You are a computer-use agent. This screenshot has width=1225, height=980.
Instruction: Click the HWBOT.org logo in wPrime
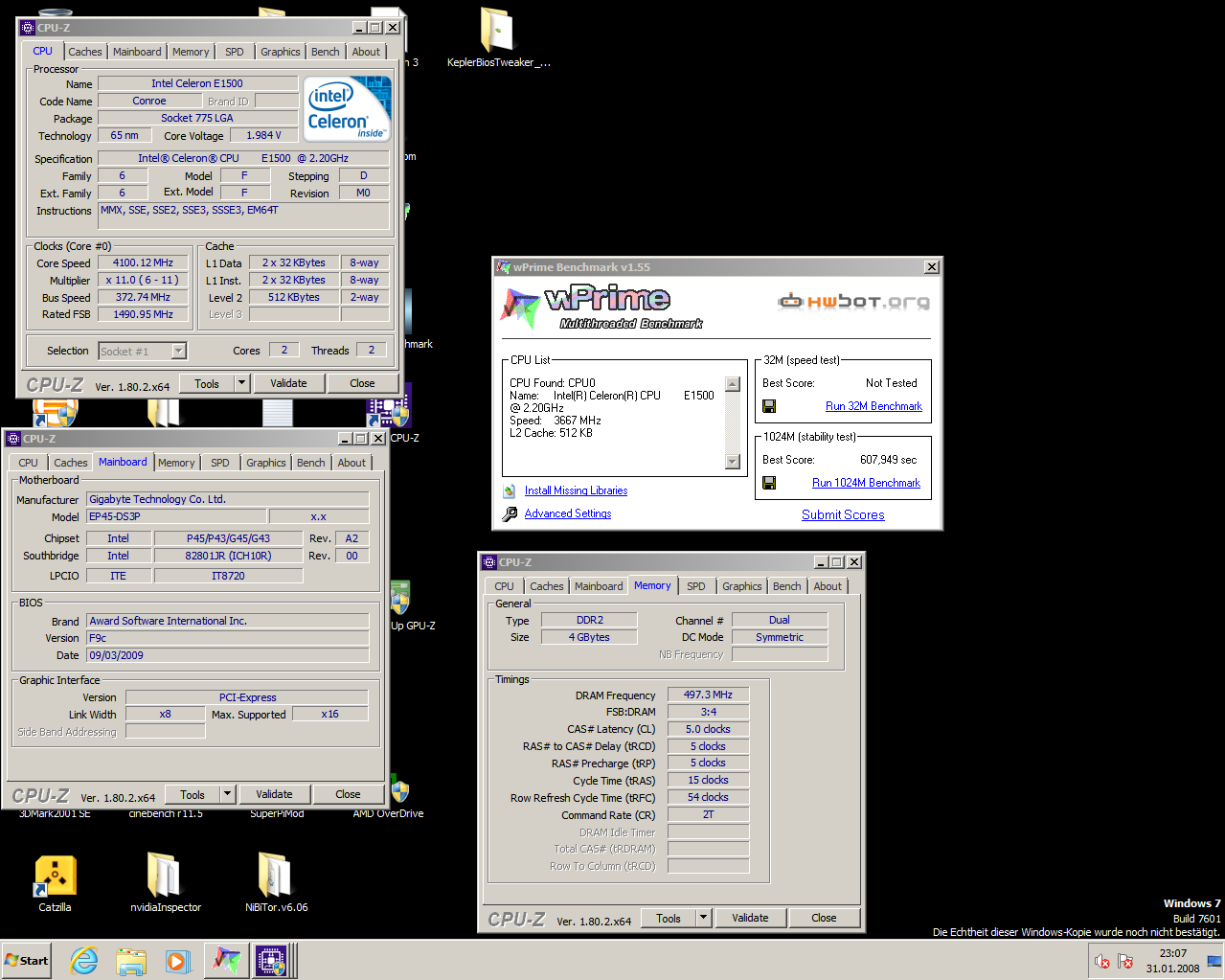click(853, 302)
